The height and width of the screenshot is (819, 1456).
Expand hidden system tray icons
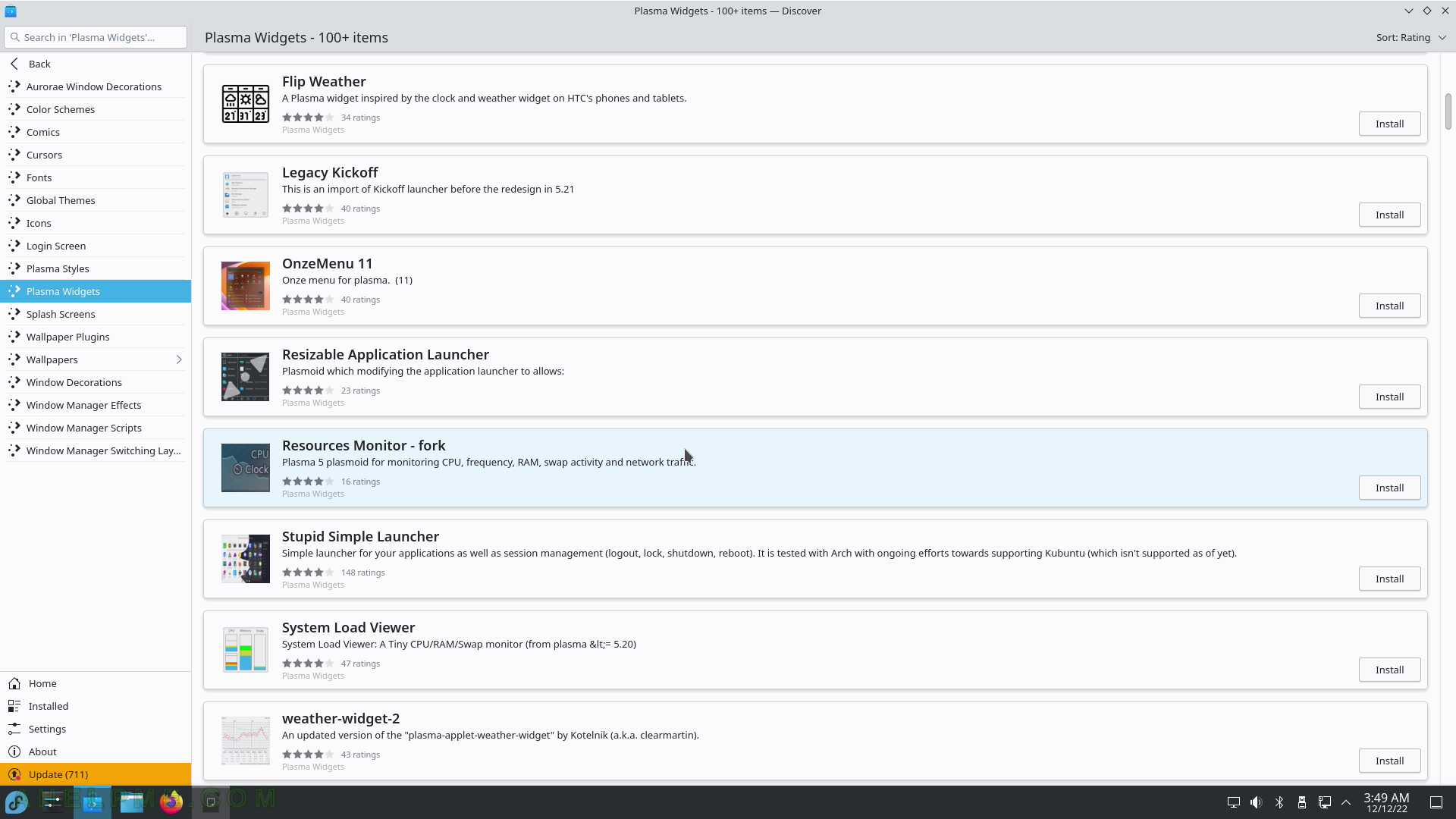point(1346,802)
